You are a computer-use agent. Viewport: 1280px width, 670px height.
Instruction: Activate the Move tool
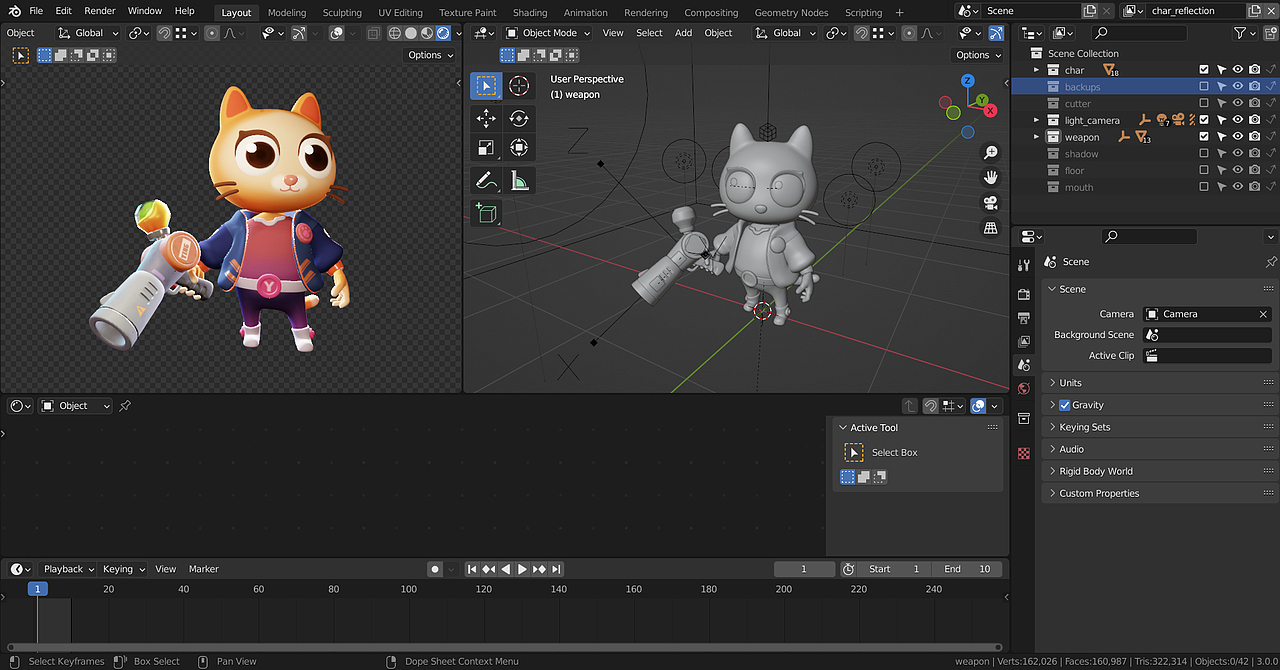[x=486, y=119]
